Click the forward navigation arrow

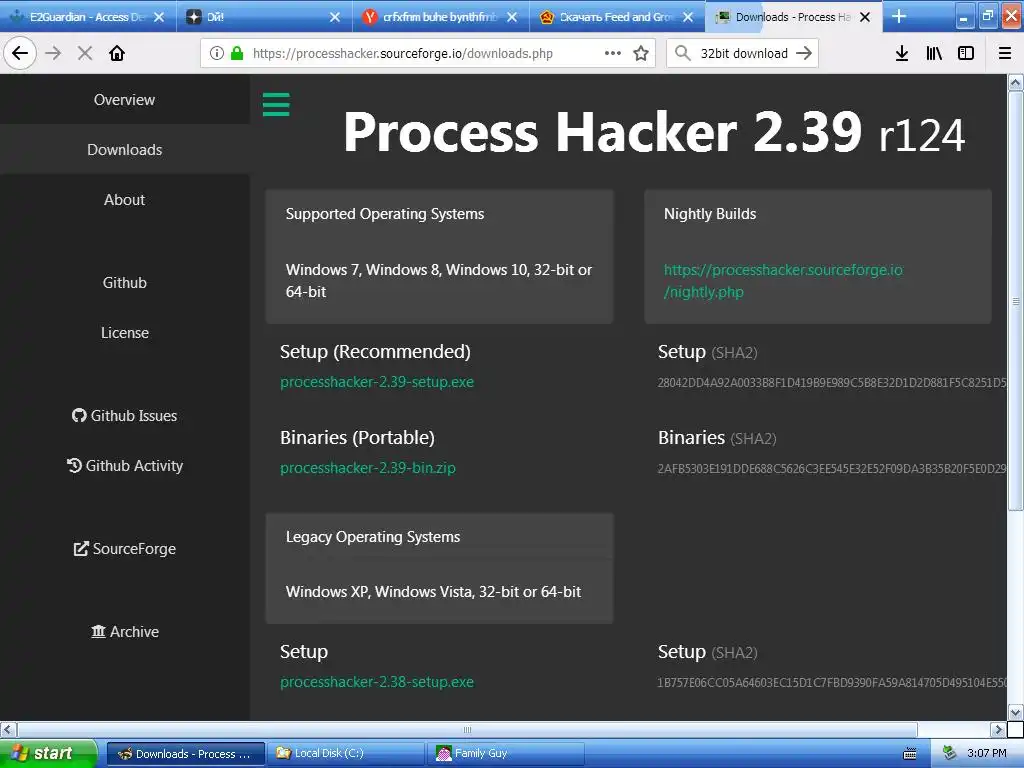pos(53,53)
